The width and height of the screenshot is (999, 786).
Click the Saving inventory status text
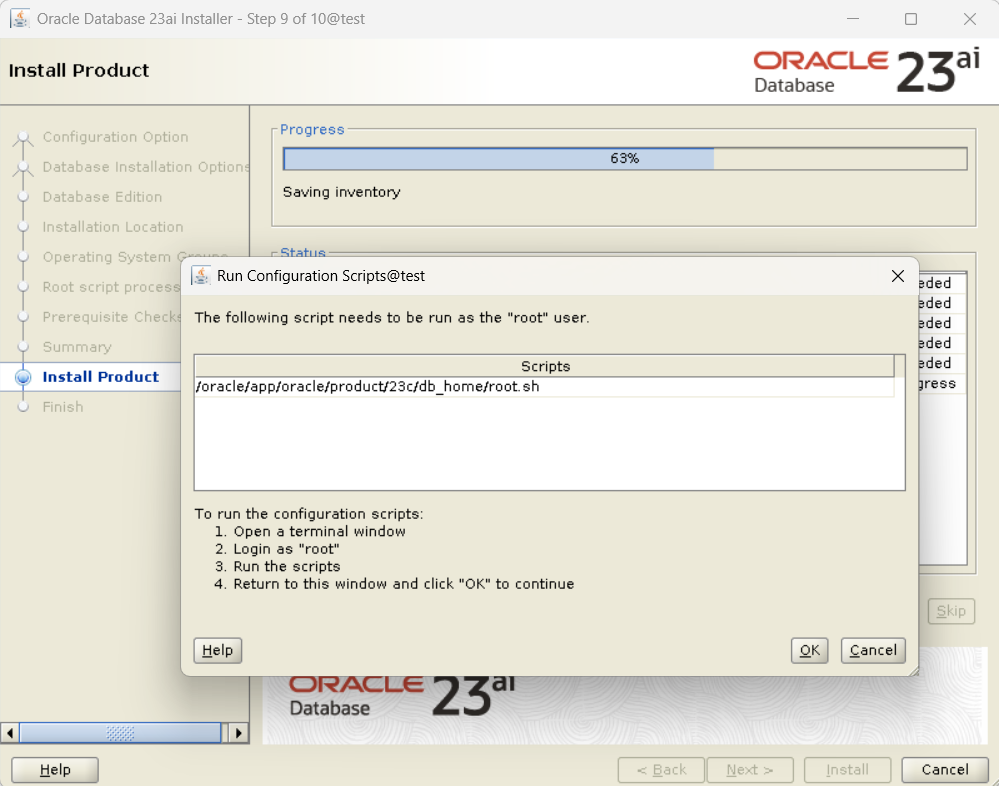pyautogui.click(x=341, y=192)
